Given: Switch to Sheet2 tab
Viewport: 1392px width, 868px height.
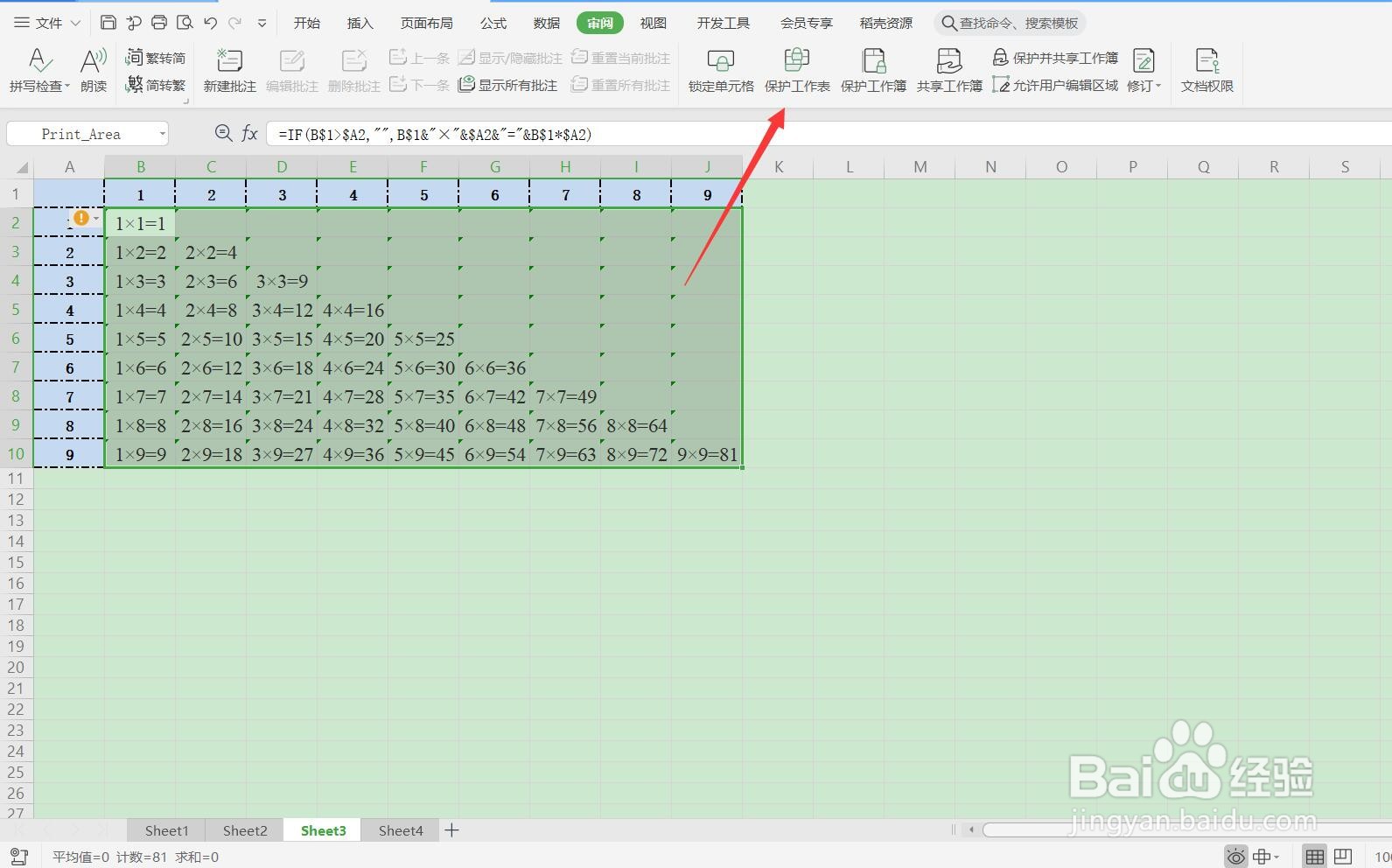Looking at the screenshot, I should point(245,830).
